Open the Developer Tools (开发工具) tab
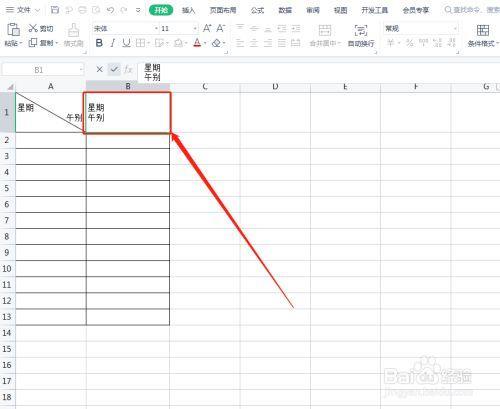 click(x=375, y=10)
